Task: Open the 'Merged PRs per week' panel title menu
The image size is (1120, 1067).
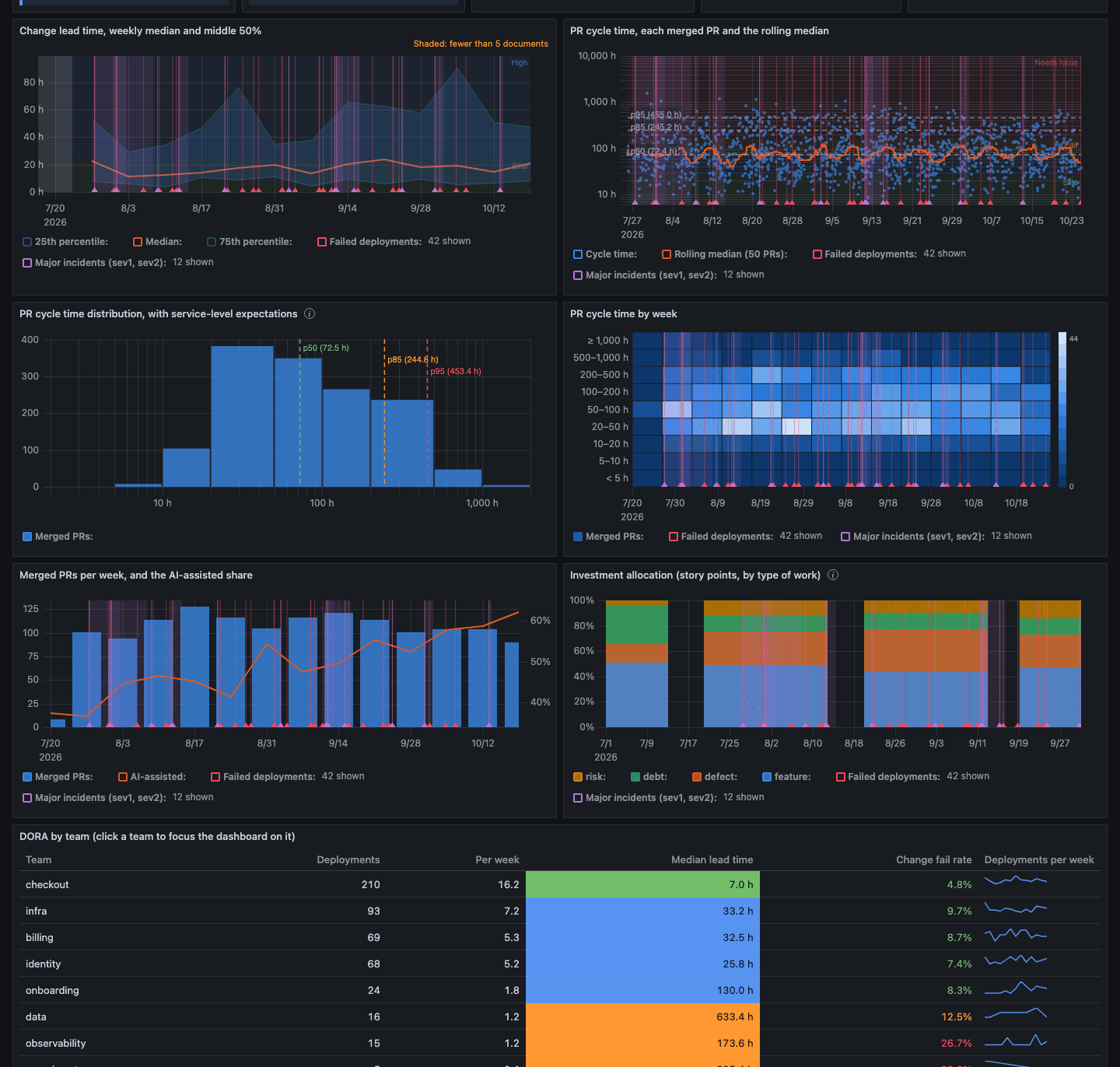Action: click(x=136, y=575)
